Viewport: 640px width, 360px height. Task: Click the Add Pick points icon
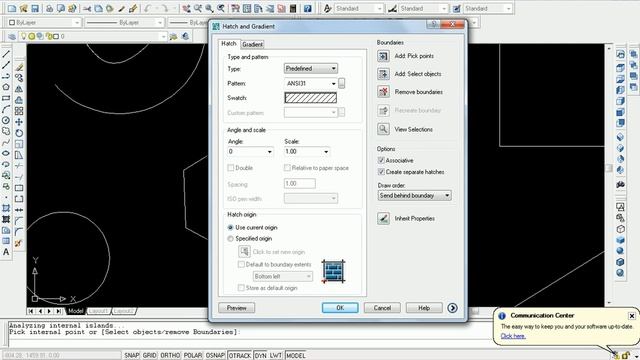coord(383,56)
